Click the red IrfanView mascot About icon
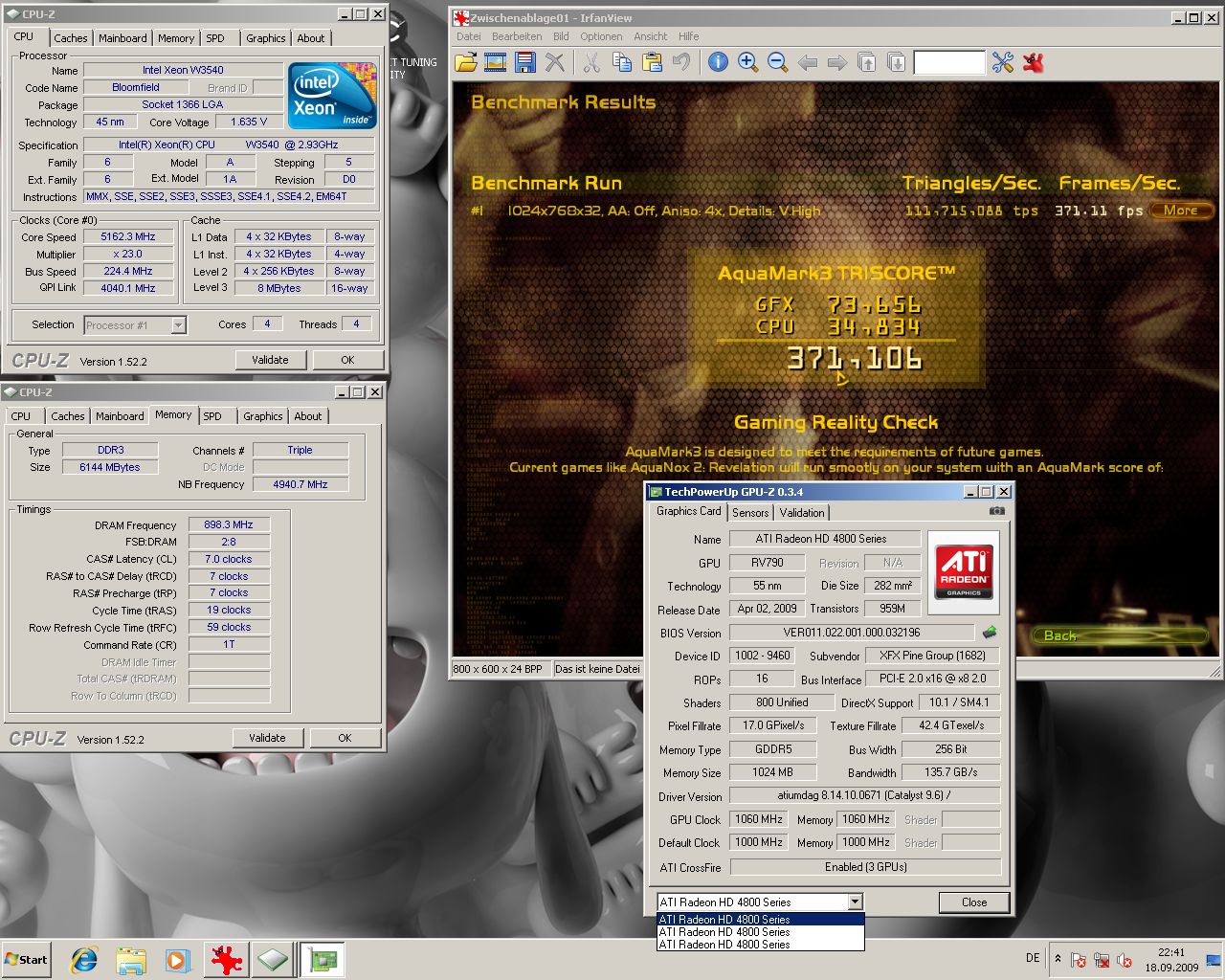 pyautogui.click(x=1033, y=63)
